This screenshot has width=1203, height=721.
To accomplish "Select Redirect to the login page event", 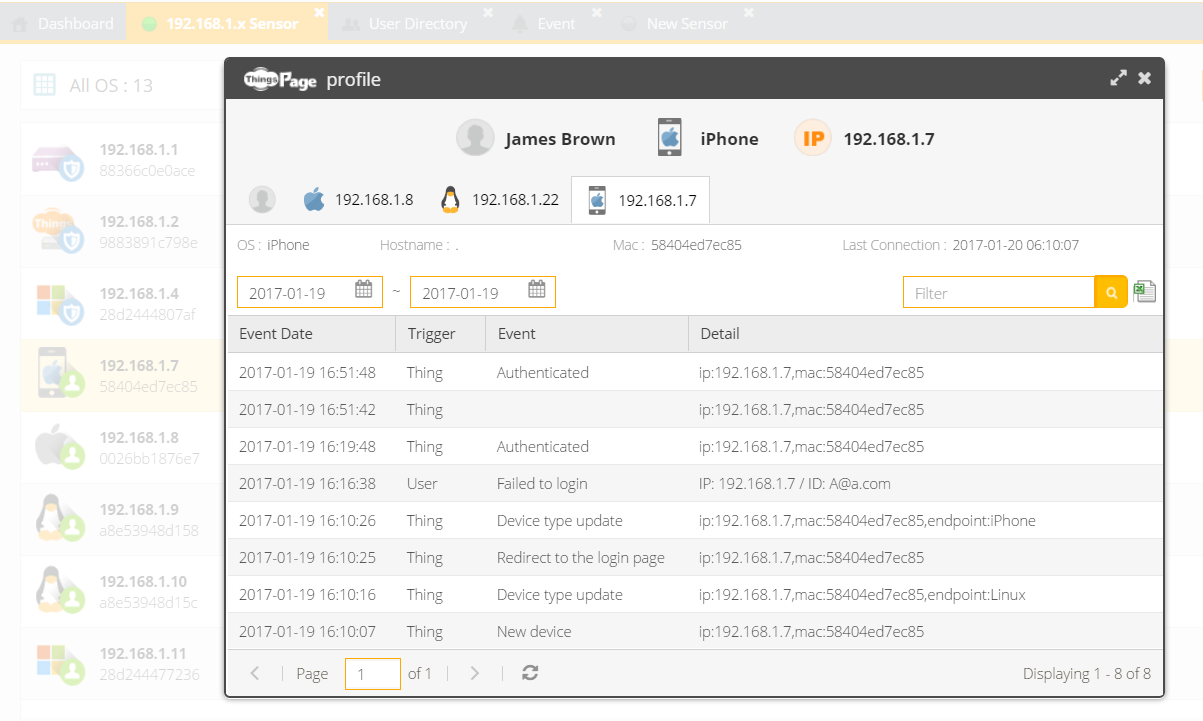I will (x=695, y=557).
